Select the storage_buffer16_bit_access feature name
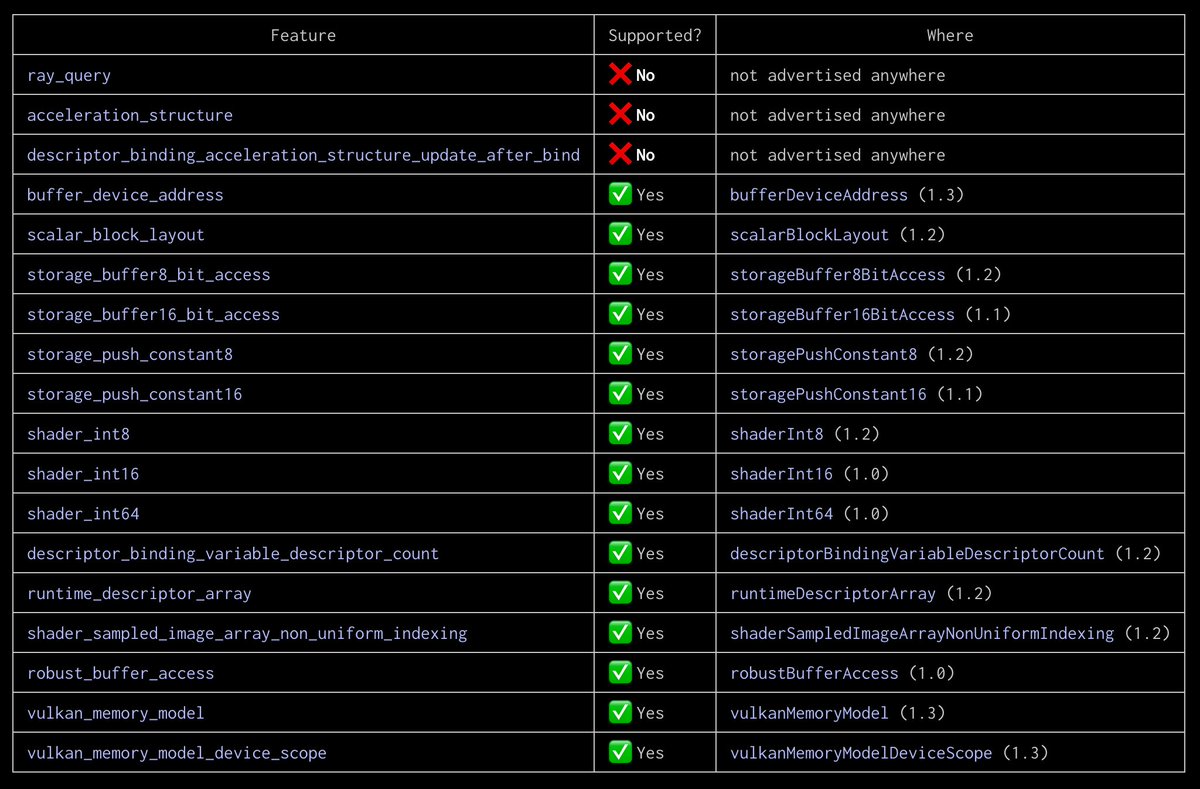 click(x=153, y=315)
